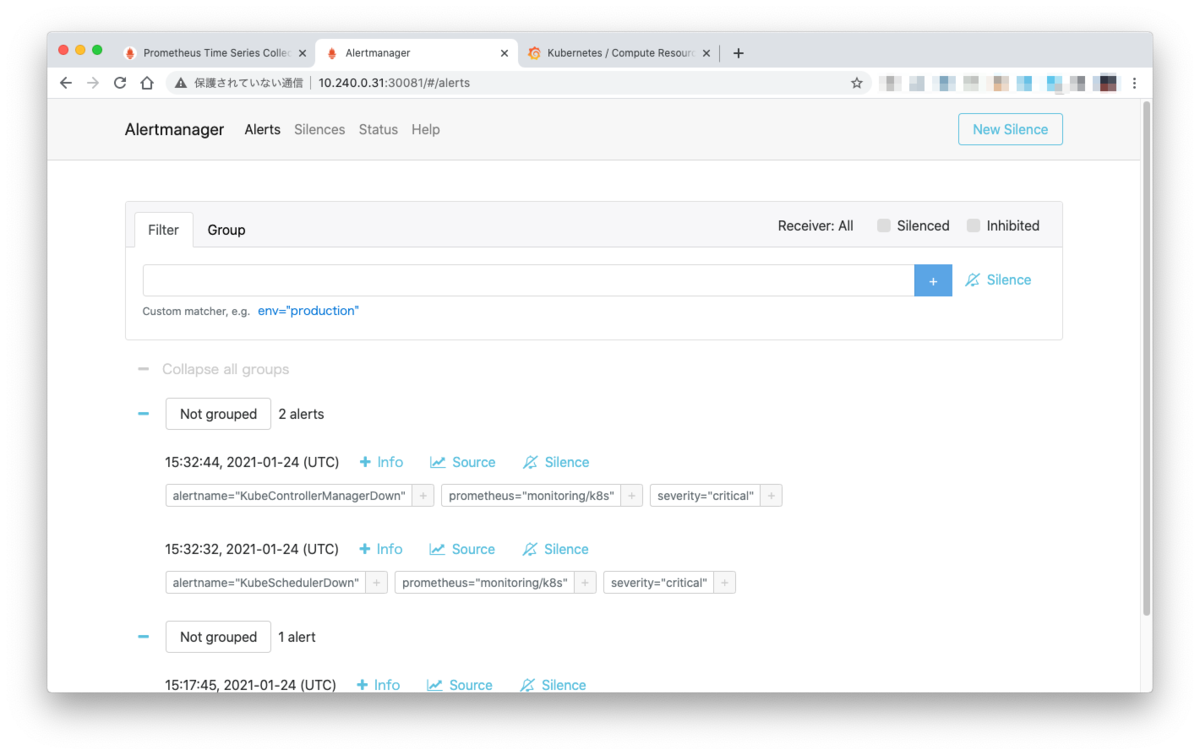
Task: Click the insecure connection warning icon
Action: click(x=181, y=83)
